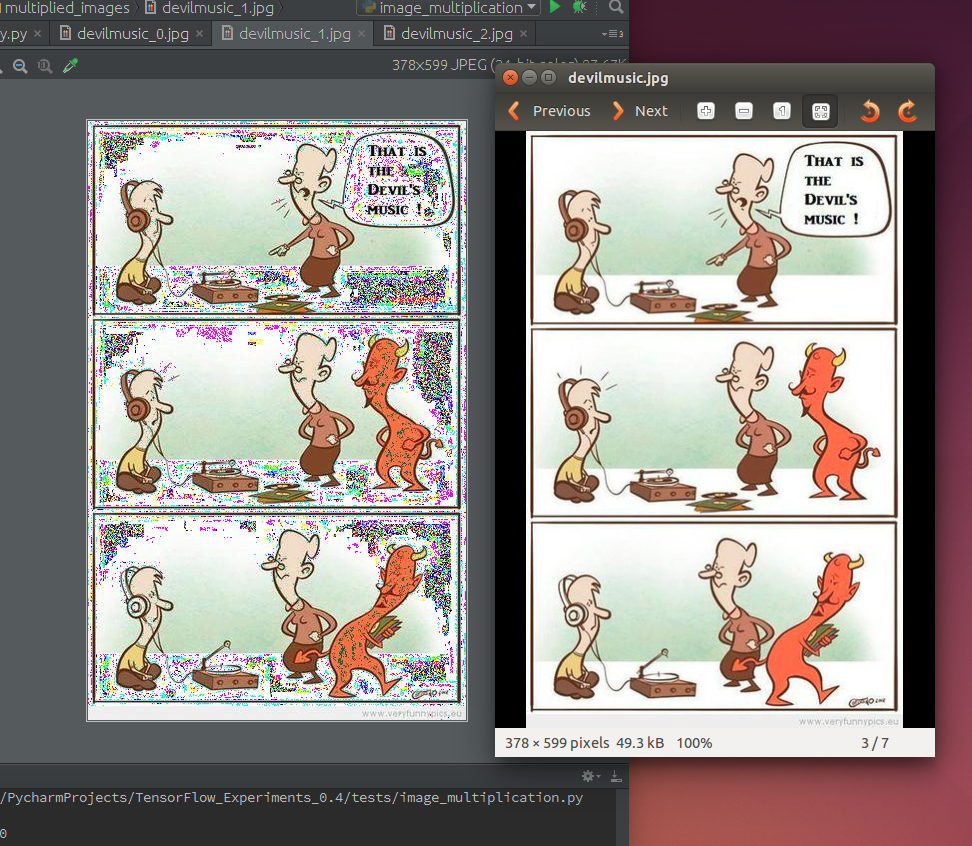Open the run panel gear settings dropdown

[x=591, y=775]
